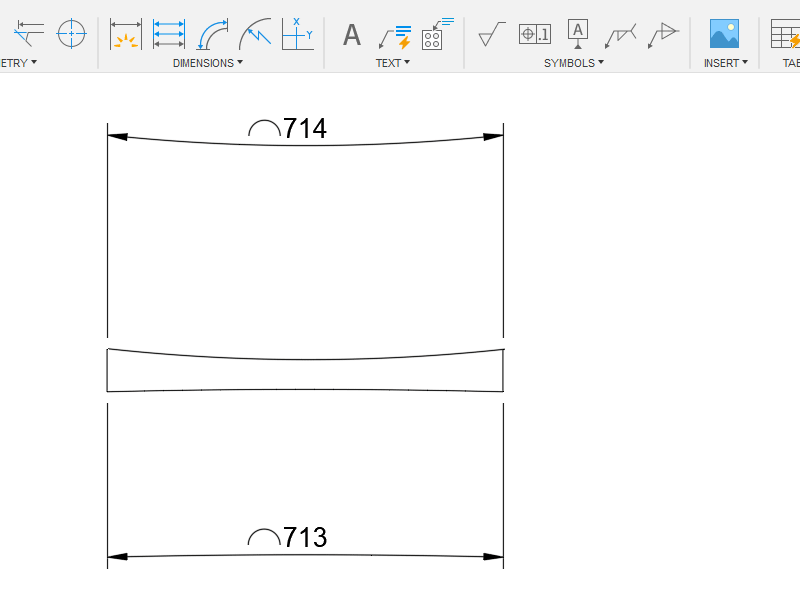Open the Insert dropdown menu
Image resolution: width=800 pixels, height=600 pixels.
click(726, 63)
